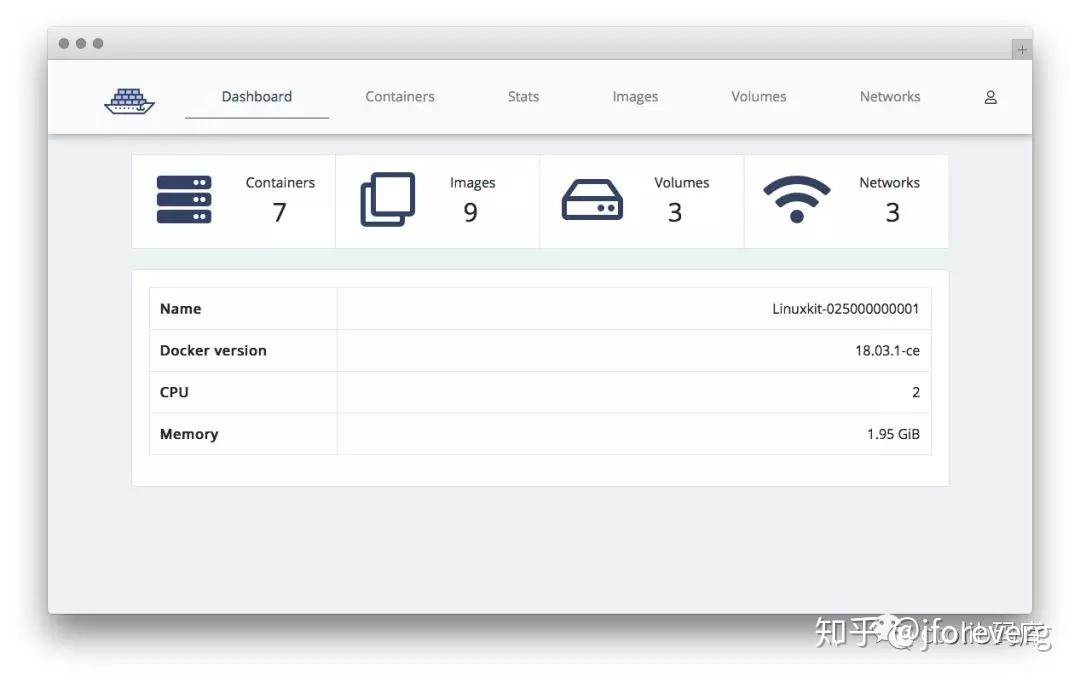Click the Networks wifi icon
The height and width of the screenshot is (682, 1080).
point(797,199)
